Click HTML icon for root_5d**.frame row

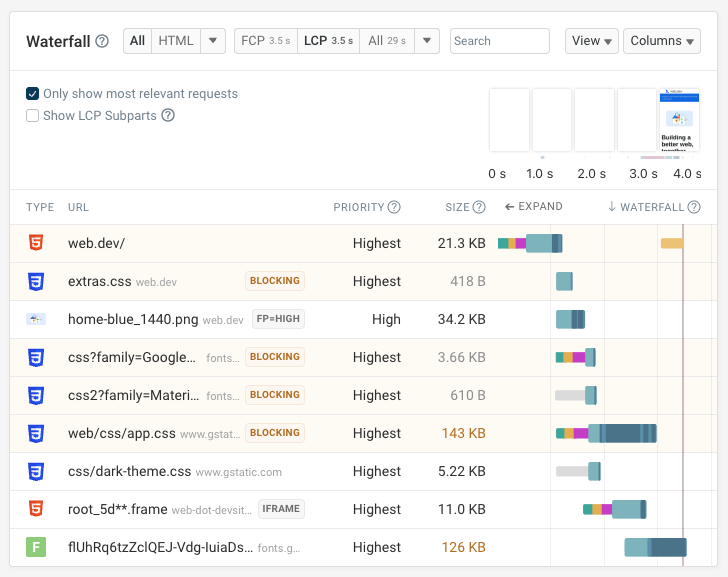tap(36, 509)
